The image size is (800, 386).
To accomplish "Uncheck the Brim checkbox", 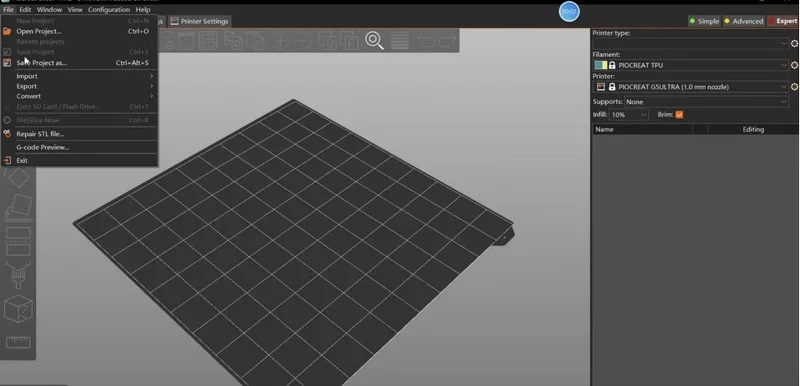I will [679, 115].
